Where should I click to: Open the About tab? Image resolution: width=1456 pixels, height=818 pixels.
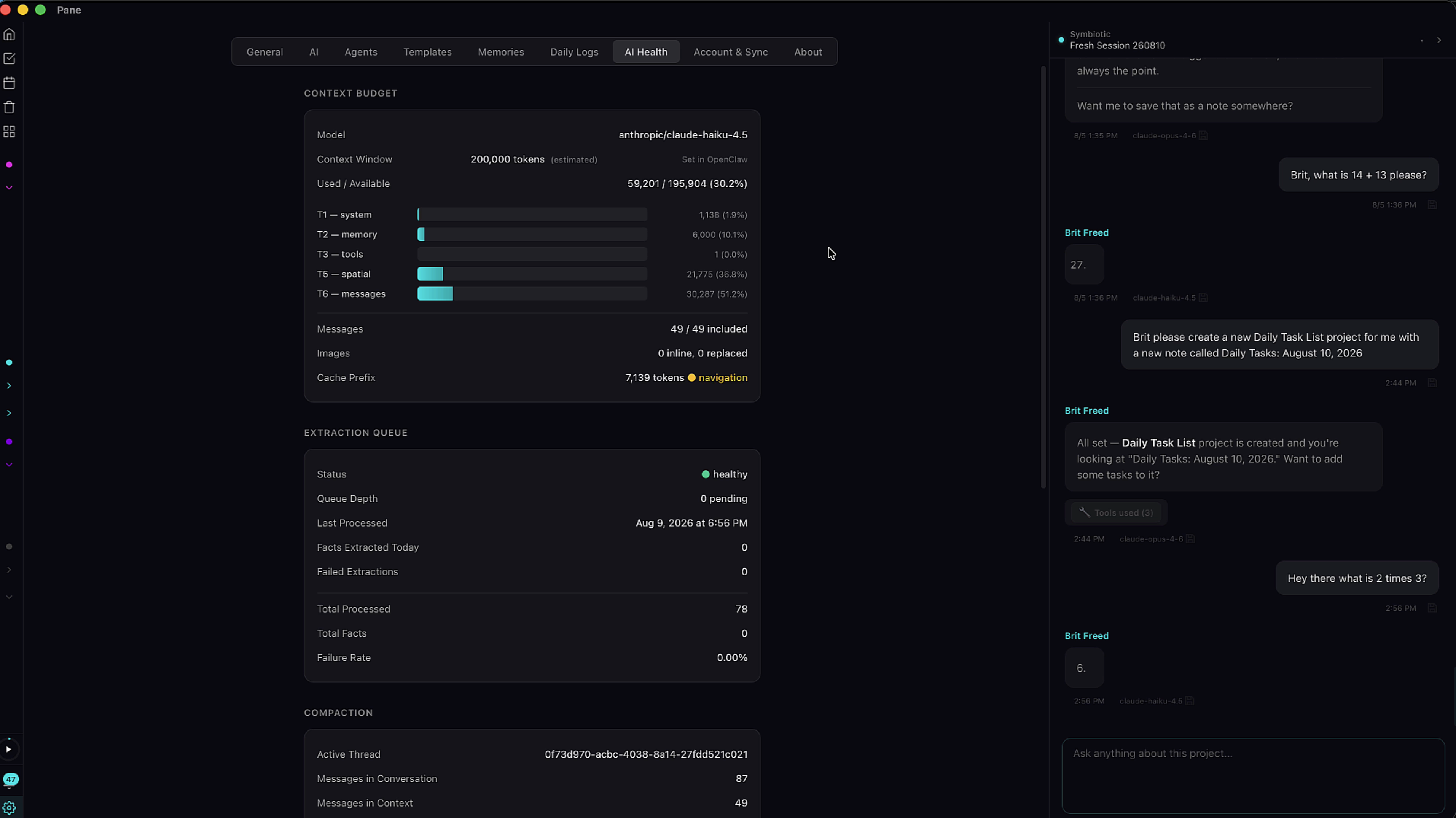pos(808,52)
